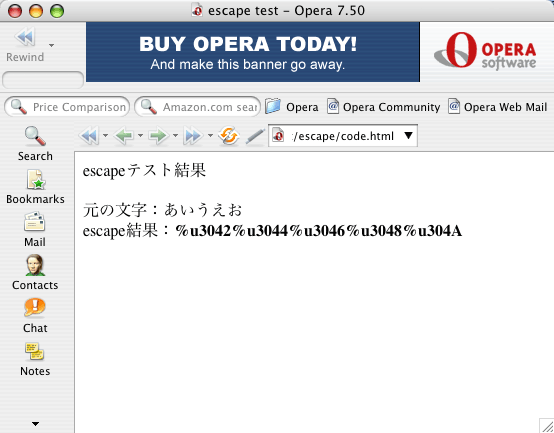Click the heading escapeテスト結果

[144, 171]
